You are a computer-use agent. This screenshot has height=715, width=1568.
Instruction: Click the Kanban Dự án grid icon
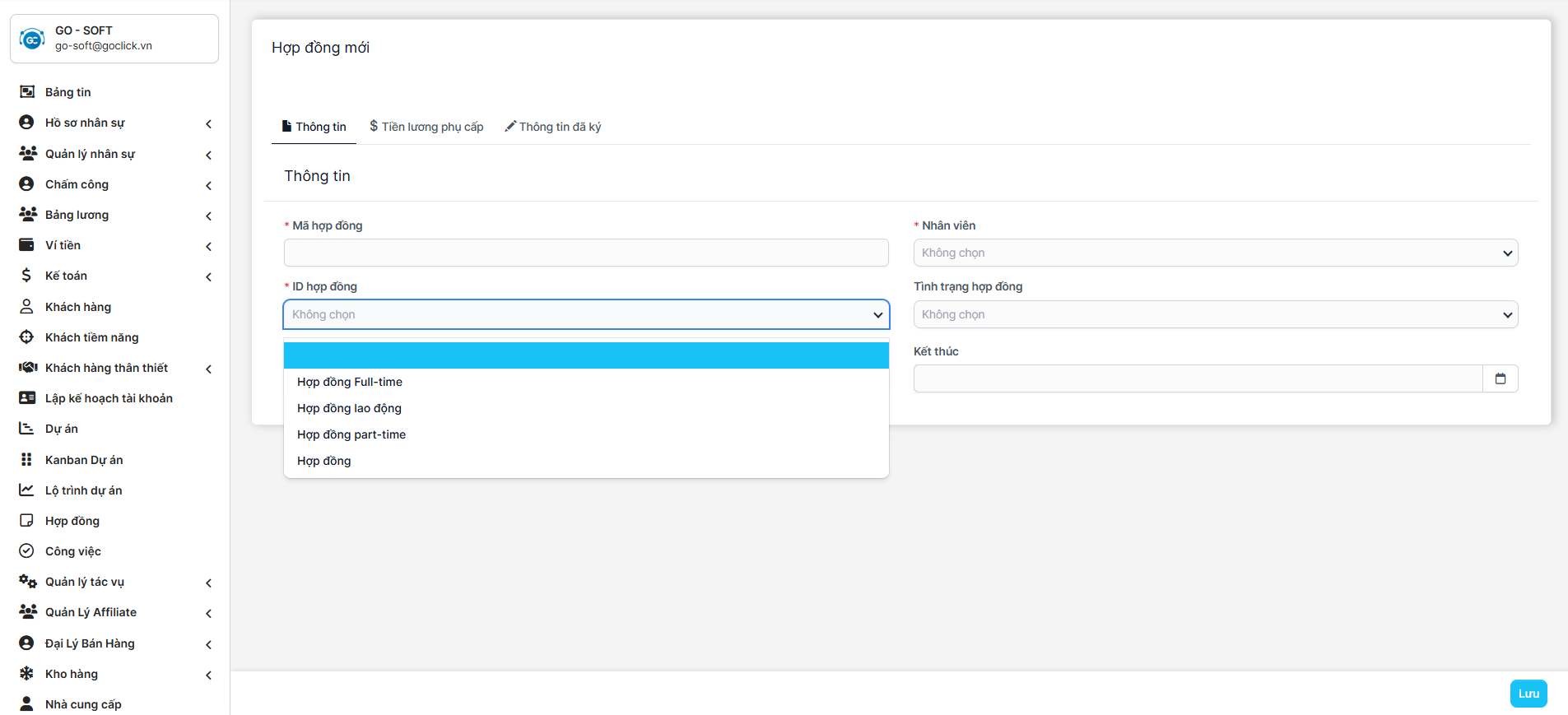(26, 460)
